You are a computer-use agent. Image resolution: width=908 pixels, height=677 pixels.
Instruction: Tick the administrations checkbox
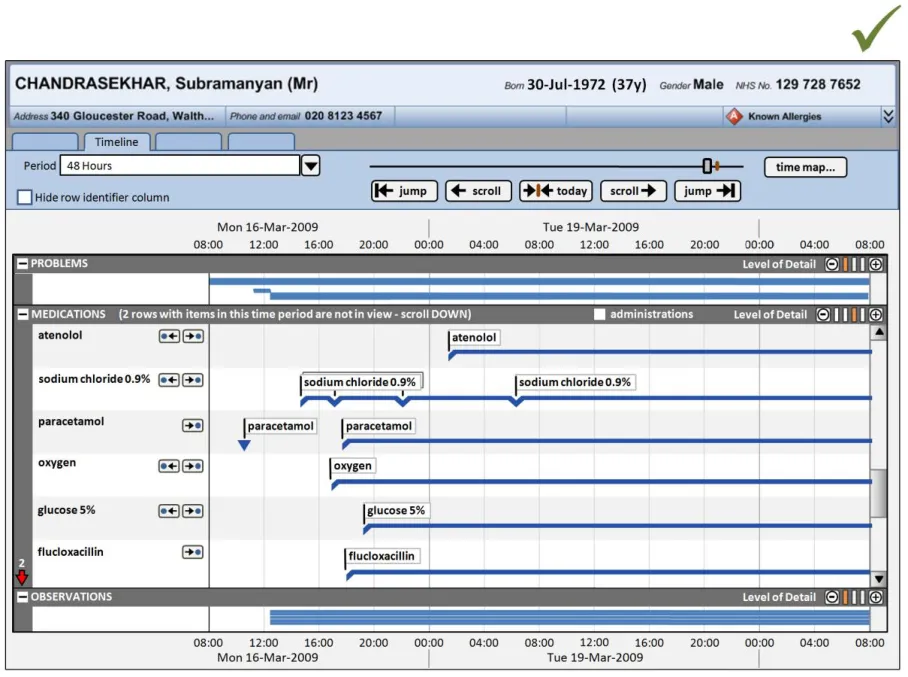pyautogui.click(x=600, y=314)
